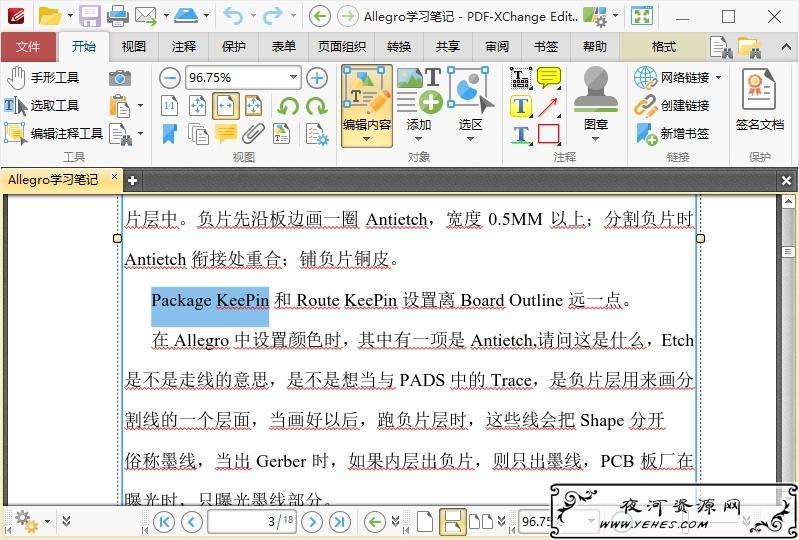Click Create Link (创建链接)
This screenshot has width=799, height=540.
(x=672, y=105)
